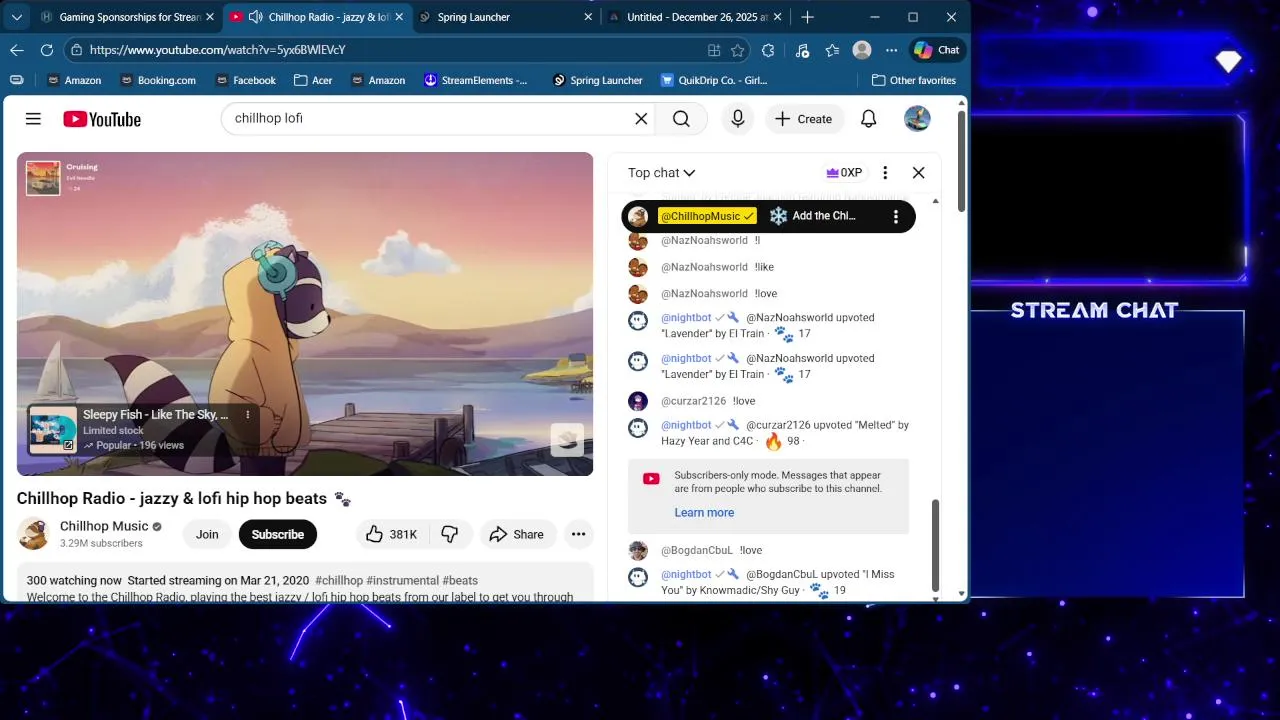Mute the Chillhop Radio tab audio

tap(255, 17)
